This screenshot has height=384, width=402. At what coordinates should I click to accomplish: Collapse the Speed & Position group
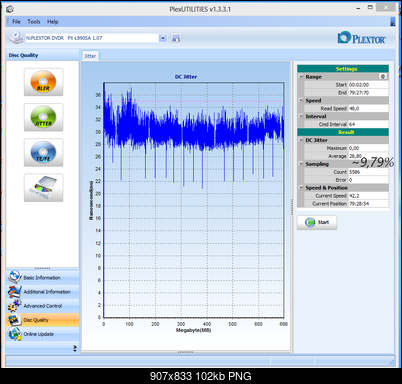coord(301,188)
